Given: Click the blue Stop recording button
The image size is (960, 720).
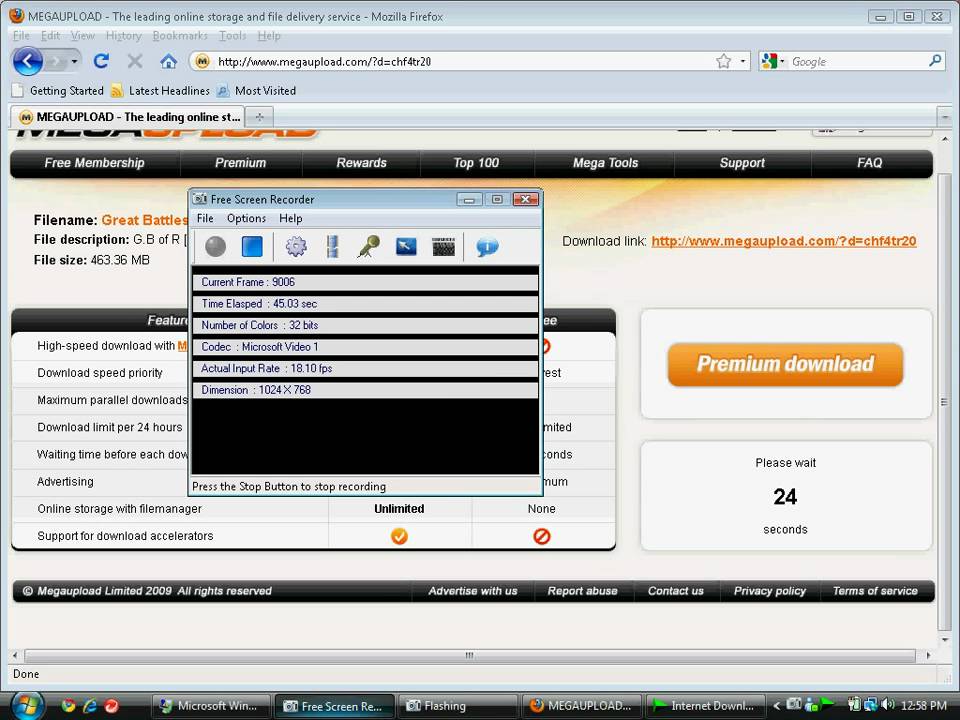Looking at the screenshot, I should 252,247.
